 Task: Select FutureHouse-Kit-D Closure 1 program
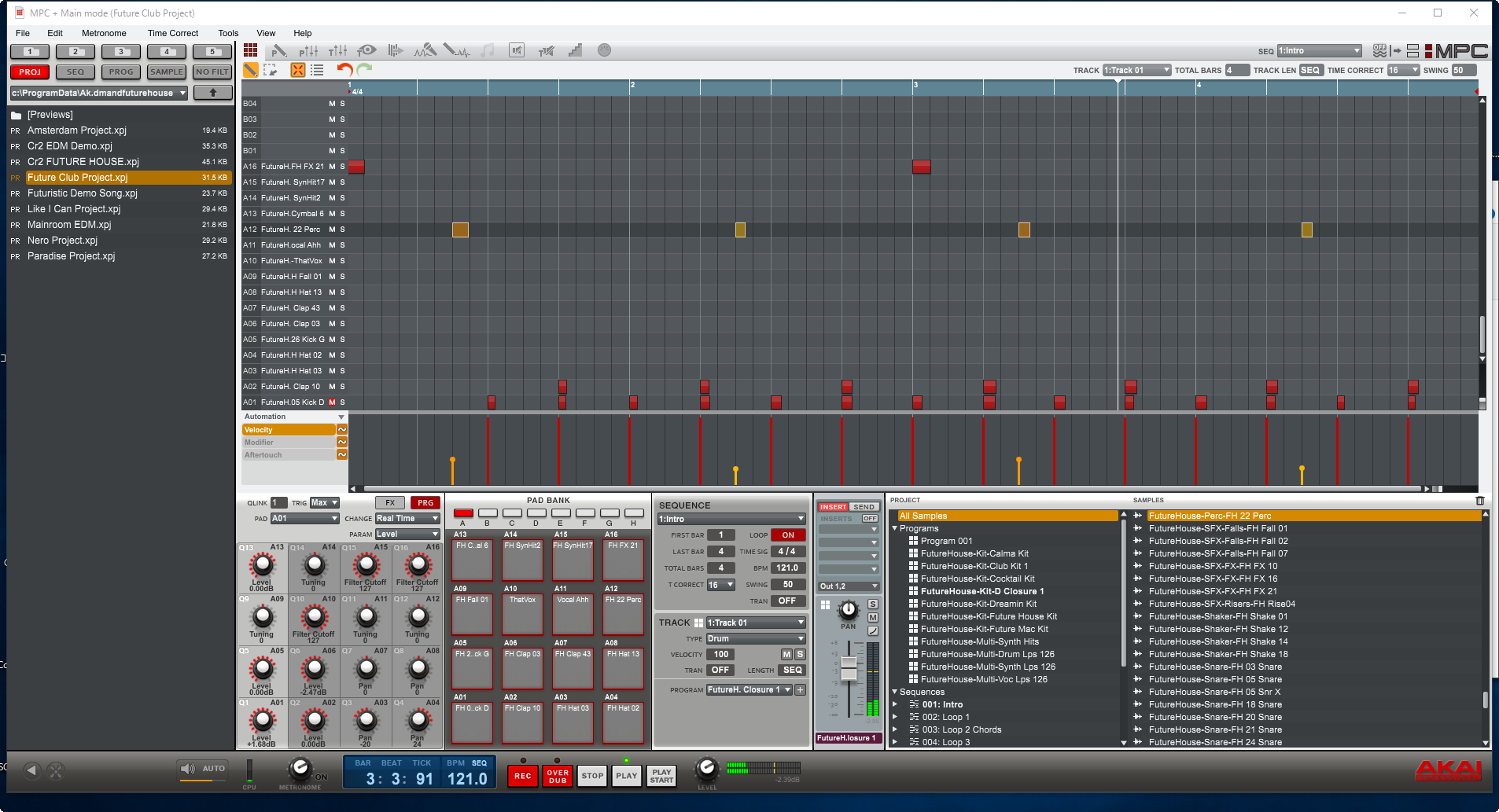[982, 592]
